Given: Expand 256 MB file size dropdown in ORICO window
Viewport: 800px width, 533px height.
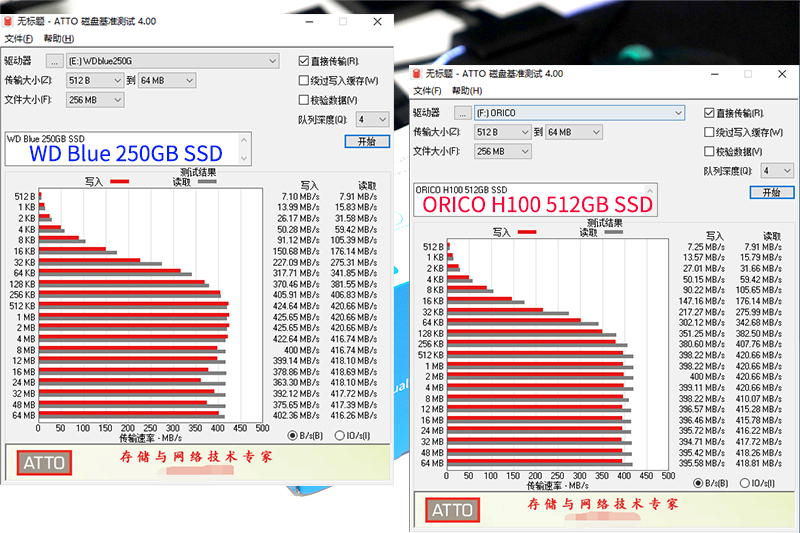Looking at the screenshot, I should coord(503,151).
